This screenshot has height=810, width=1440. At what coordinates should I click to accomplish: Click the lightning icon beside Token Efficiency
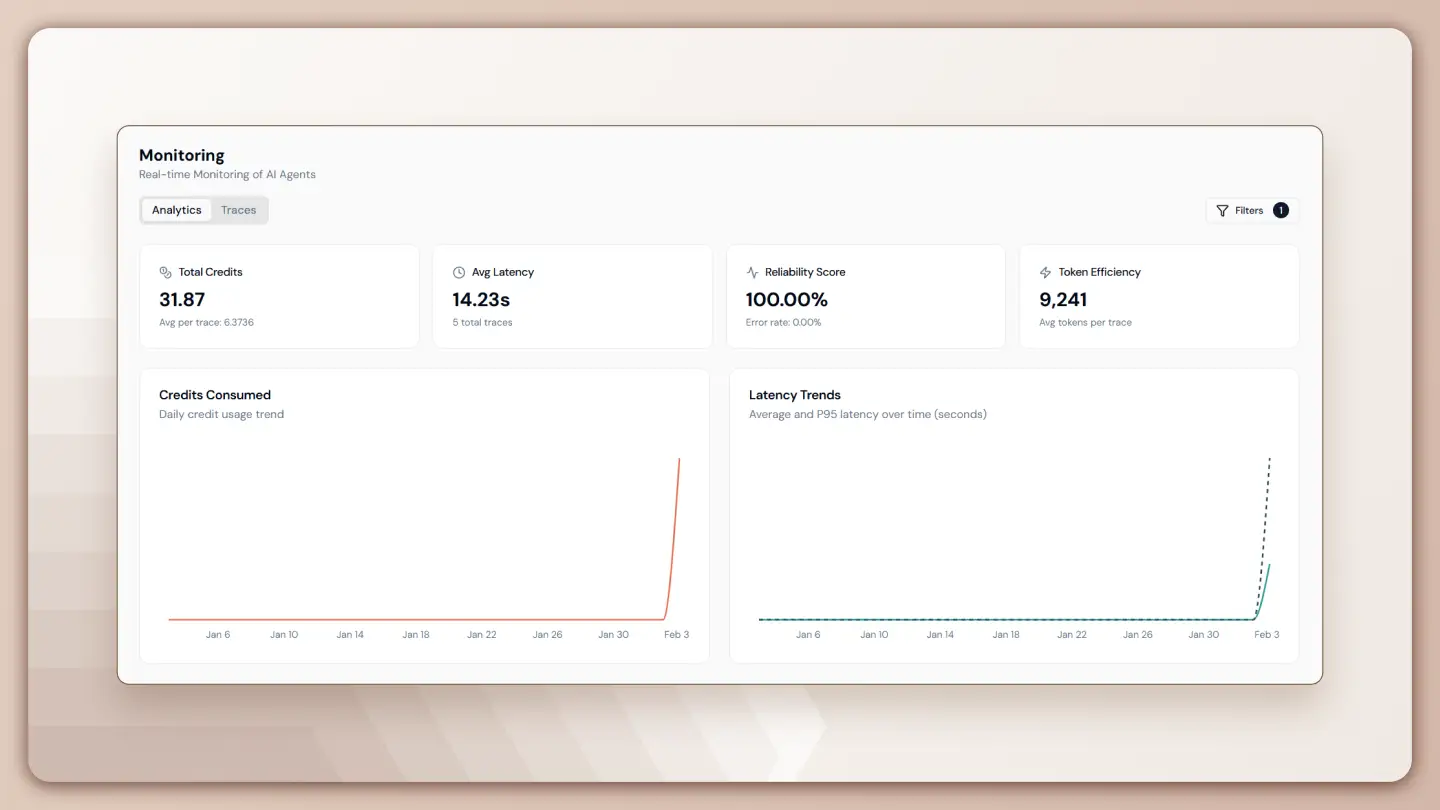click(1046, 272)
